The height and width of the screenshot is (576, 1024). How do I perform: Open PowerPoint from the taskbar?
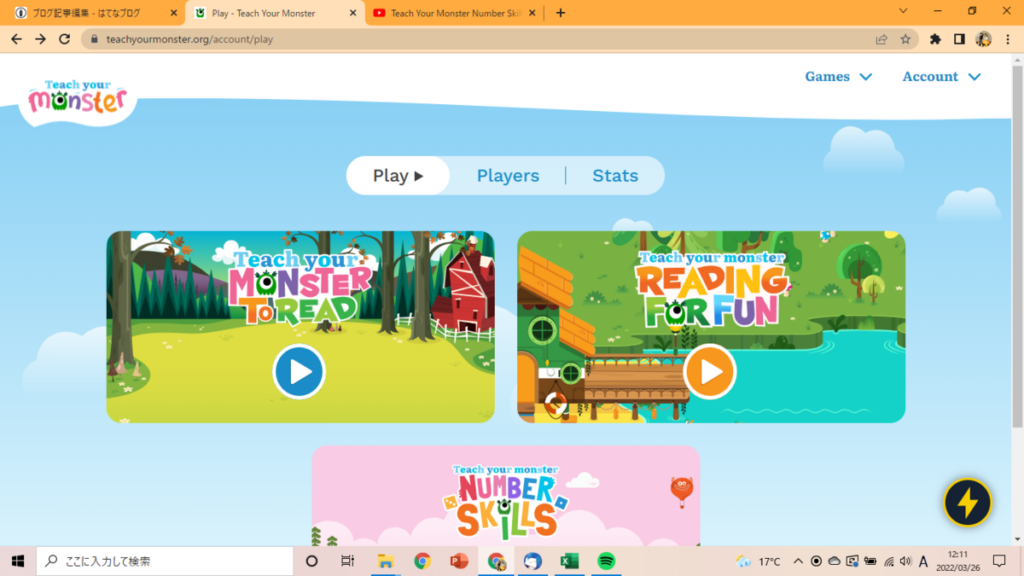pyautogui.click(x=459, y=561)
